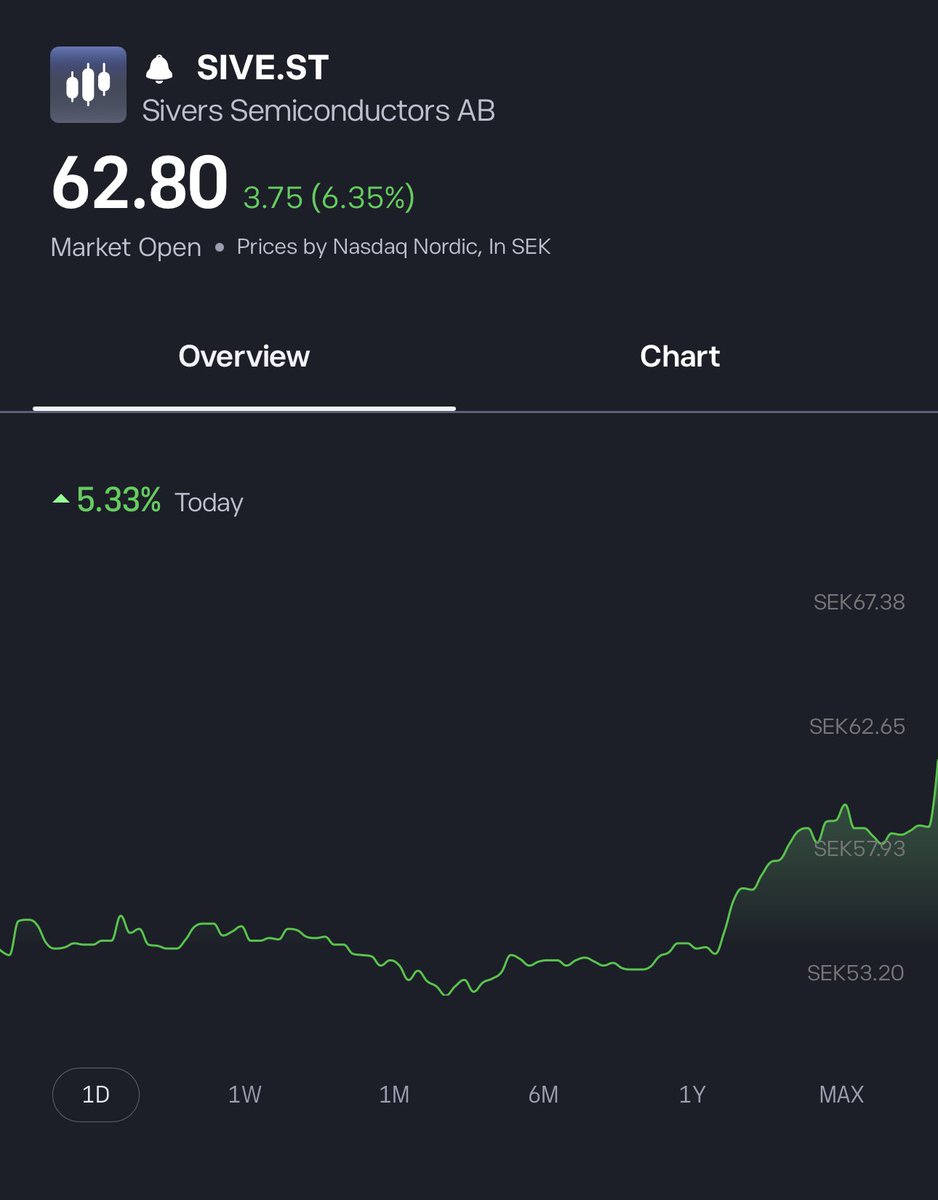The image size is (938, 1200).
Task: Tap the SEK57.93 axis label
Action: pyautogui.click(x=859, y=849)
